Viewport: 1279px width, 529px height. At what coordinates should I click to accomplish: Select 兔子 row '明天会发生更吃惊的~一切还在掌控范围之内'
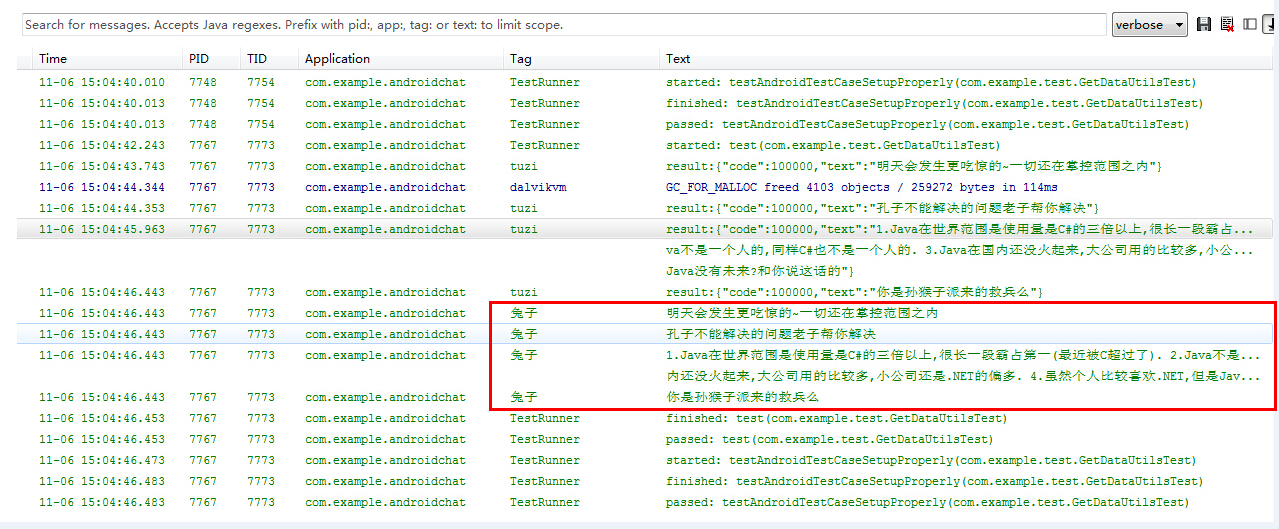[x=802, y=314]
